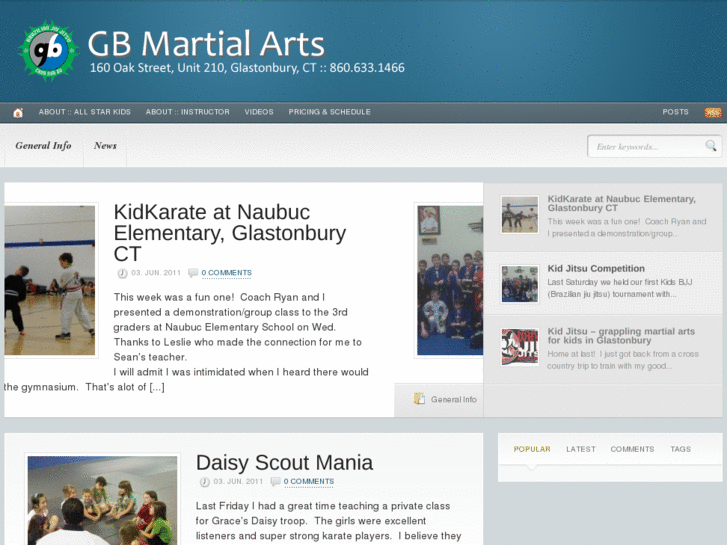
Task: Open KidKarate gymnasium photo thumbnail
Action: (50, 281)
